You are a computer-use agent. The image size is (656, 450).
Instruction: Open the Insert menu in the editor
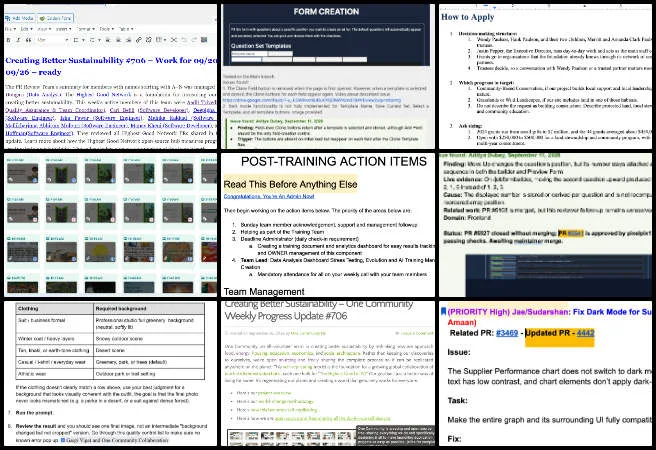[63, 29]
